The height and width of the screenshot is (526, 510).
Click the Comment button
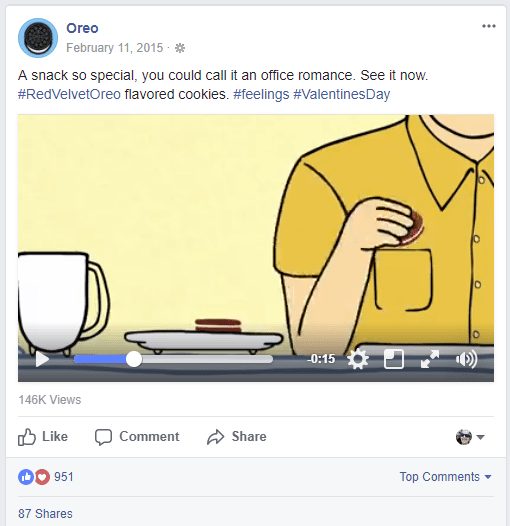coord(137,437)
